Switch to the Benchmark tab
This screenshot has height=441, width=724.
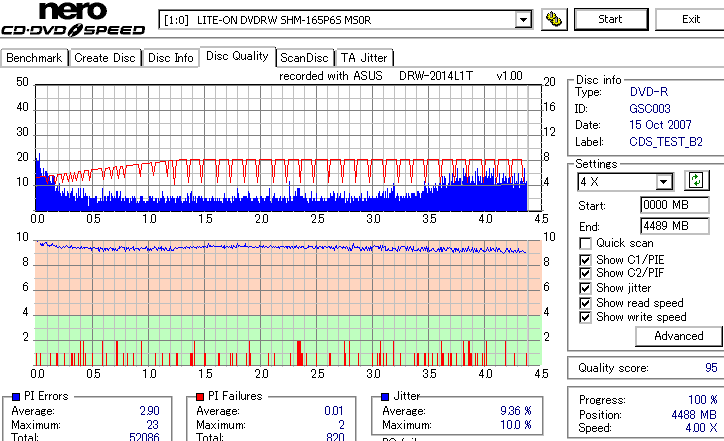(x=34, y=58)
